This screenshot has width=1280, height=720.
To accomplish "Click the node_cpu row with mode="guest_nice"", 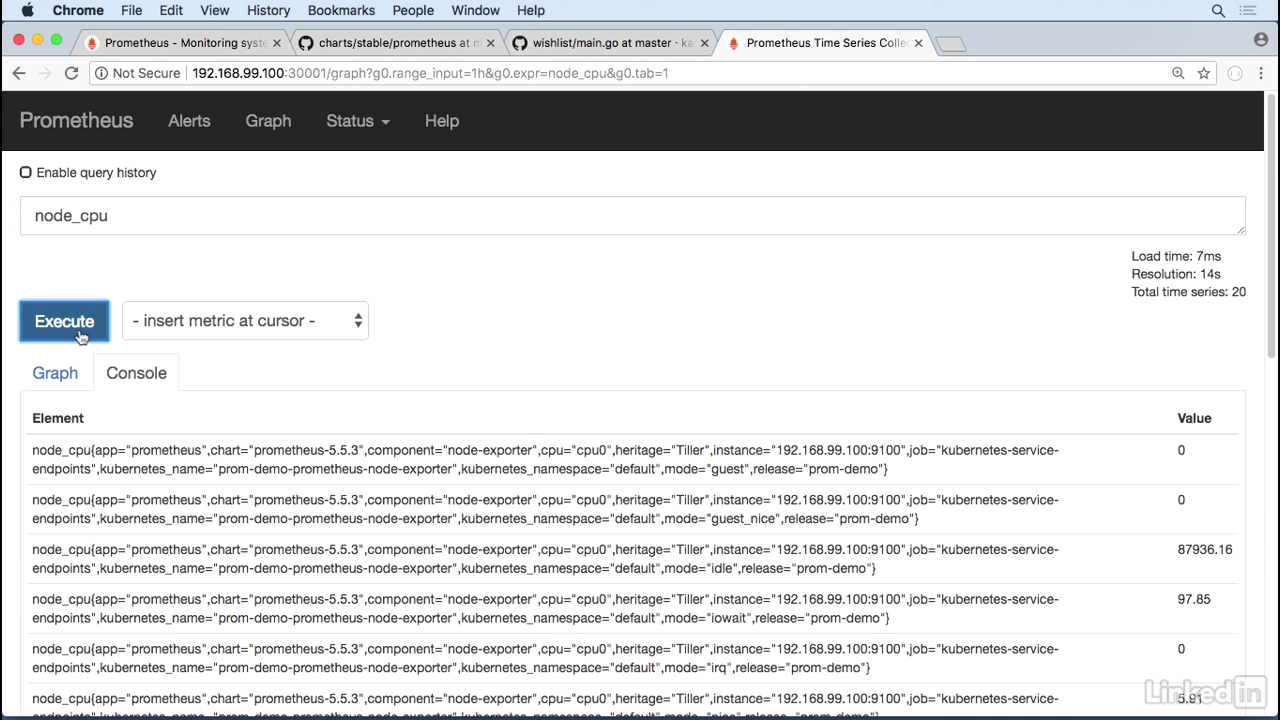I will tap(633, 509).
